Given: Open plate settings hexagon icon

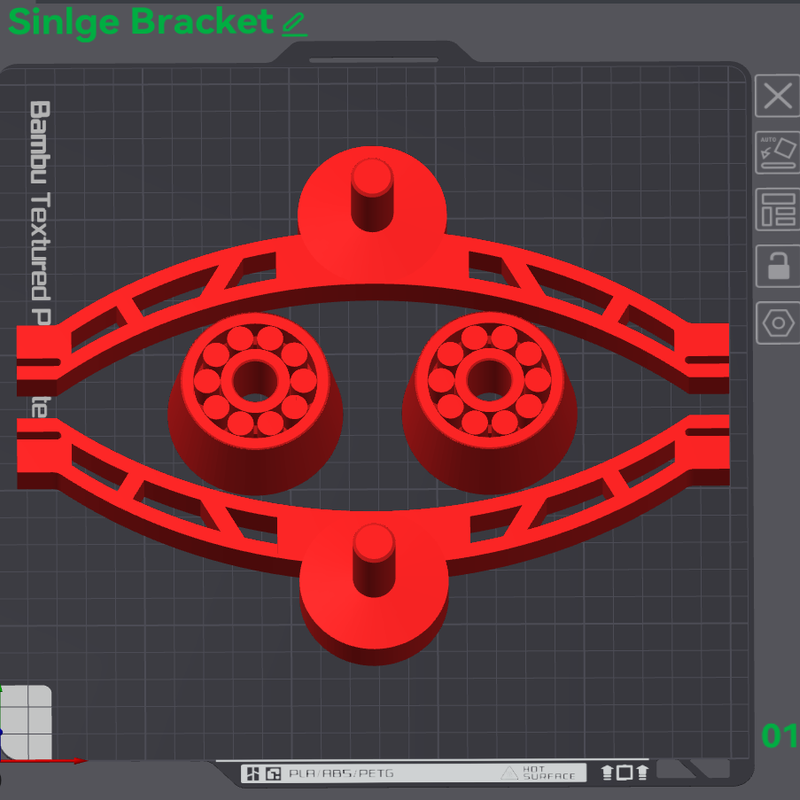Looking at the screenshot, I should tap(778, 323).
